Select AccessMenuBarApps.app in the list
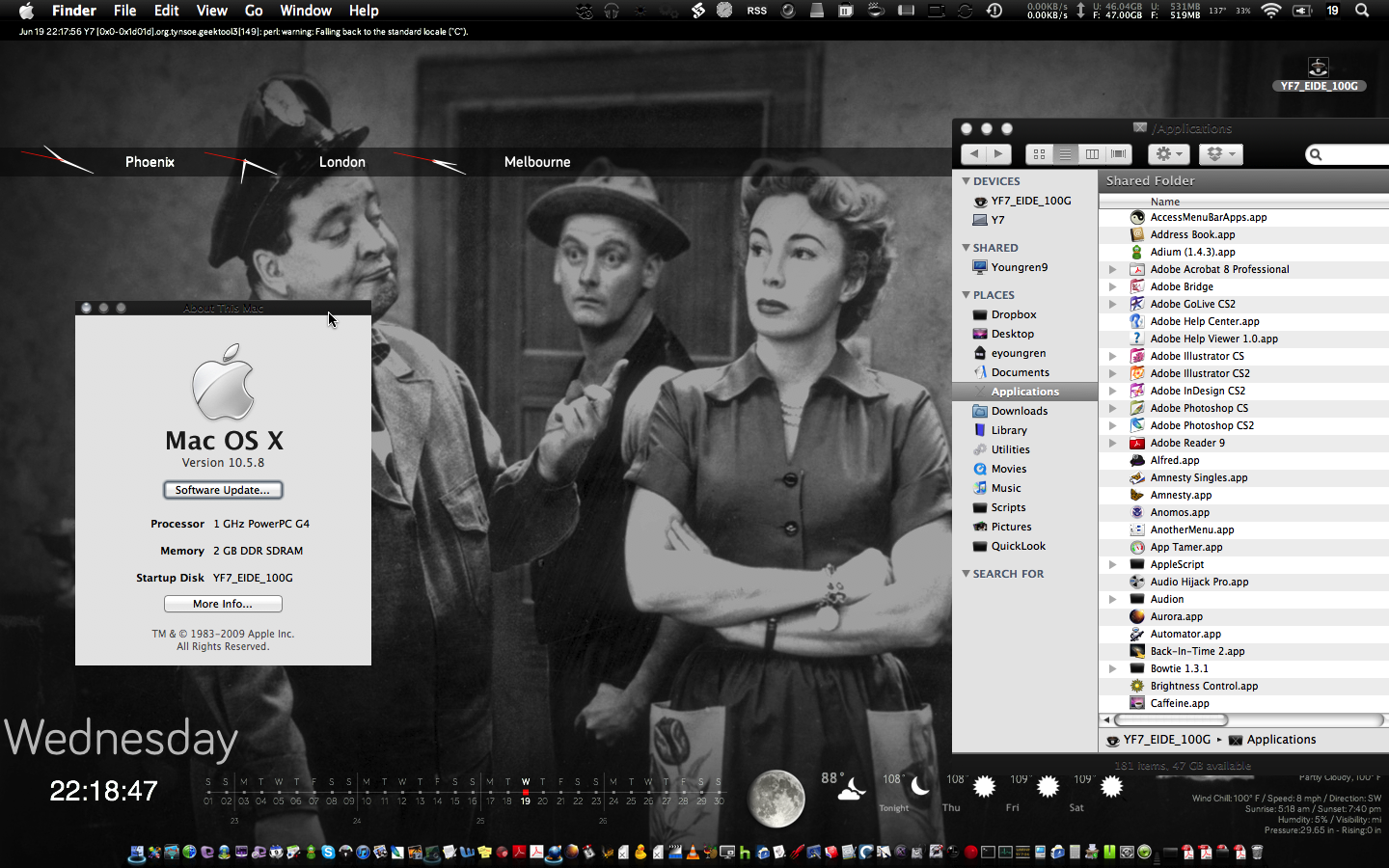Image resolution: width=1389 pixels, height=868 pixels. click(1243, 217)
